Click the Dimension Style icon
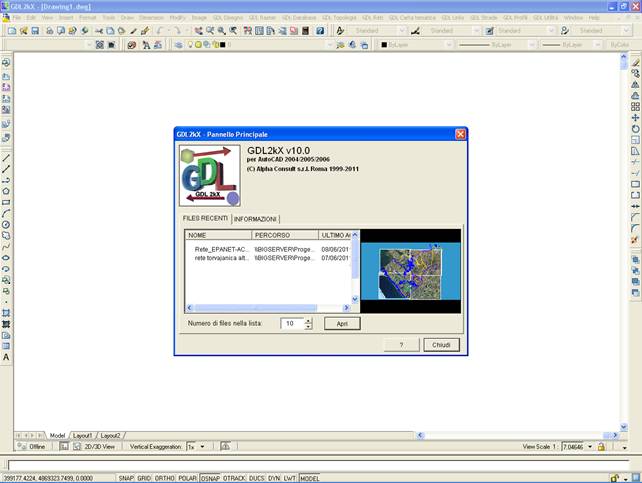The width and height of the screenshot is (642, 483). (415, 31)
